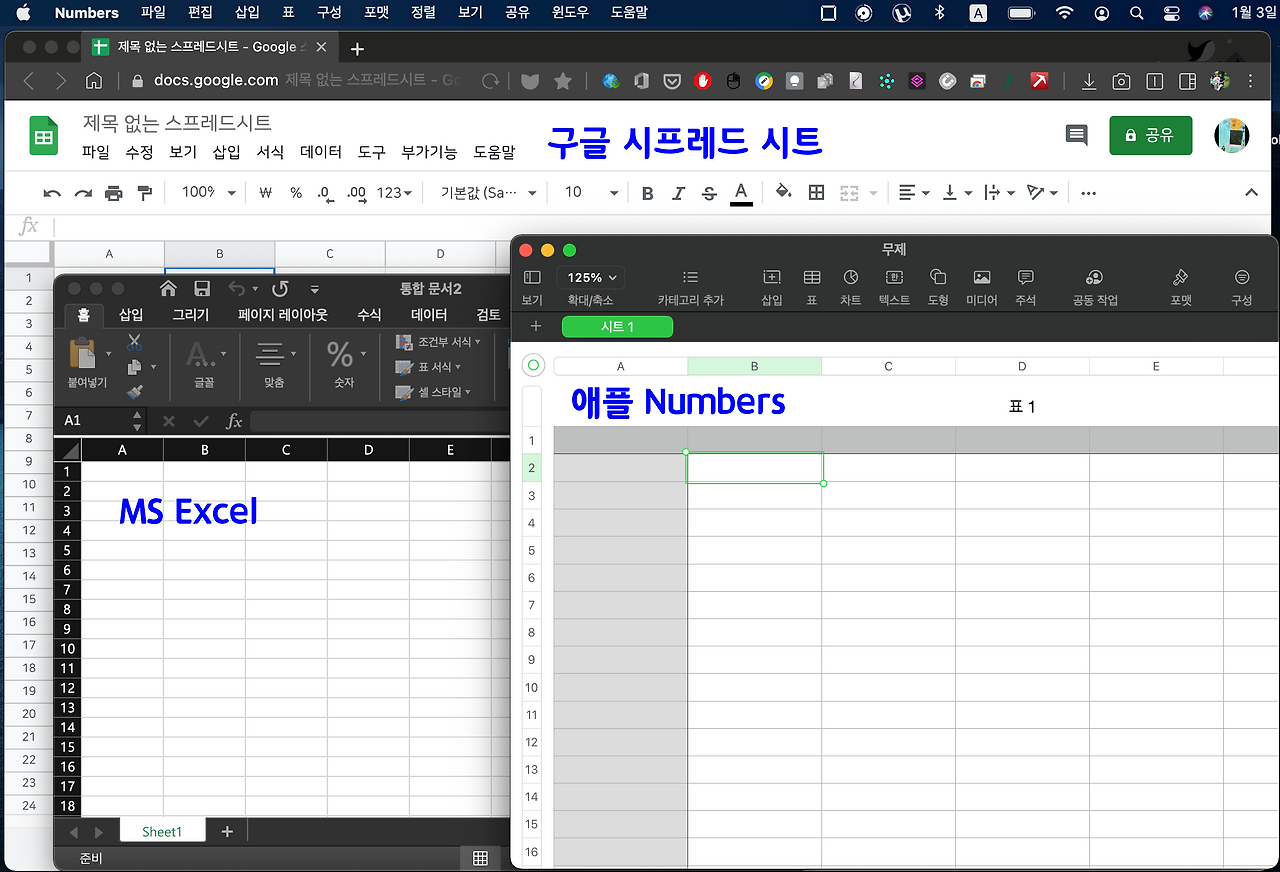Open the Google account avatar

click(x=1231, y=135)
